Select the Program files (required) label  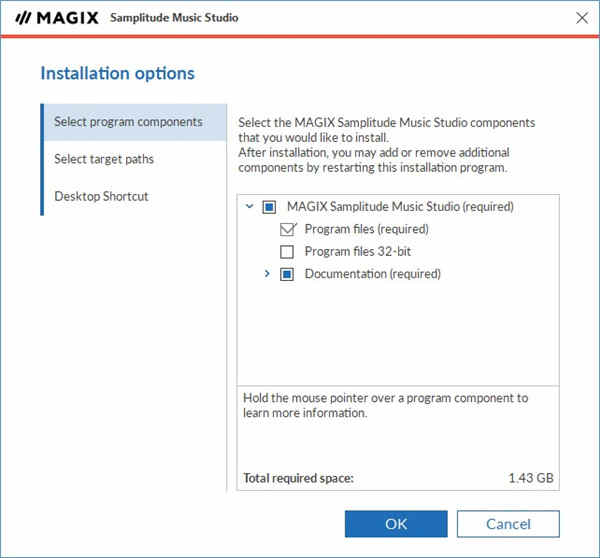(367, 229)
